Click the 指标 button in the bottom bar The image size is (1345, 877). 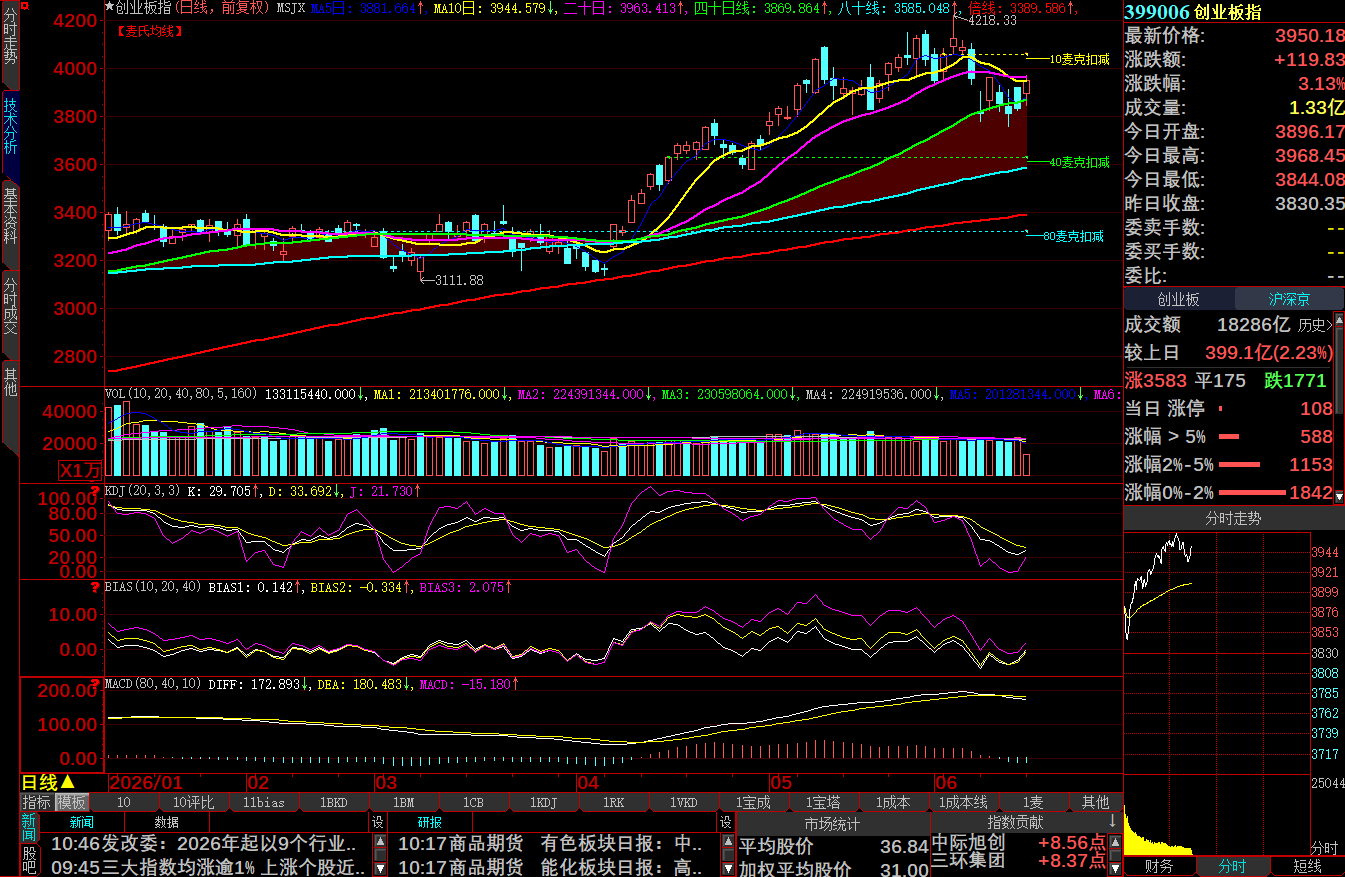coord(37,802)
